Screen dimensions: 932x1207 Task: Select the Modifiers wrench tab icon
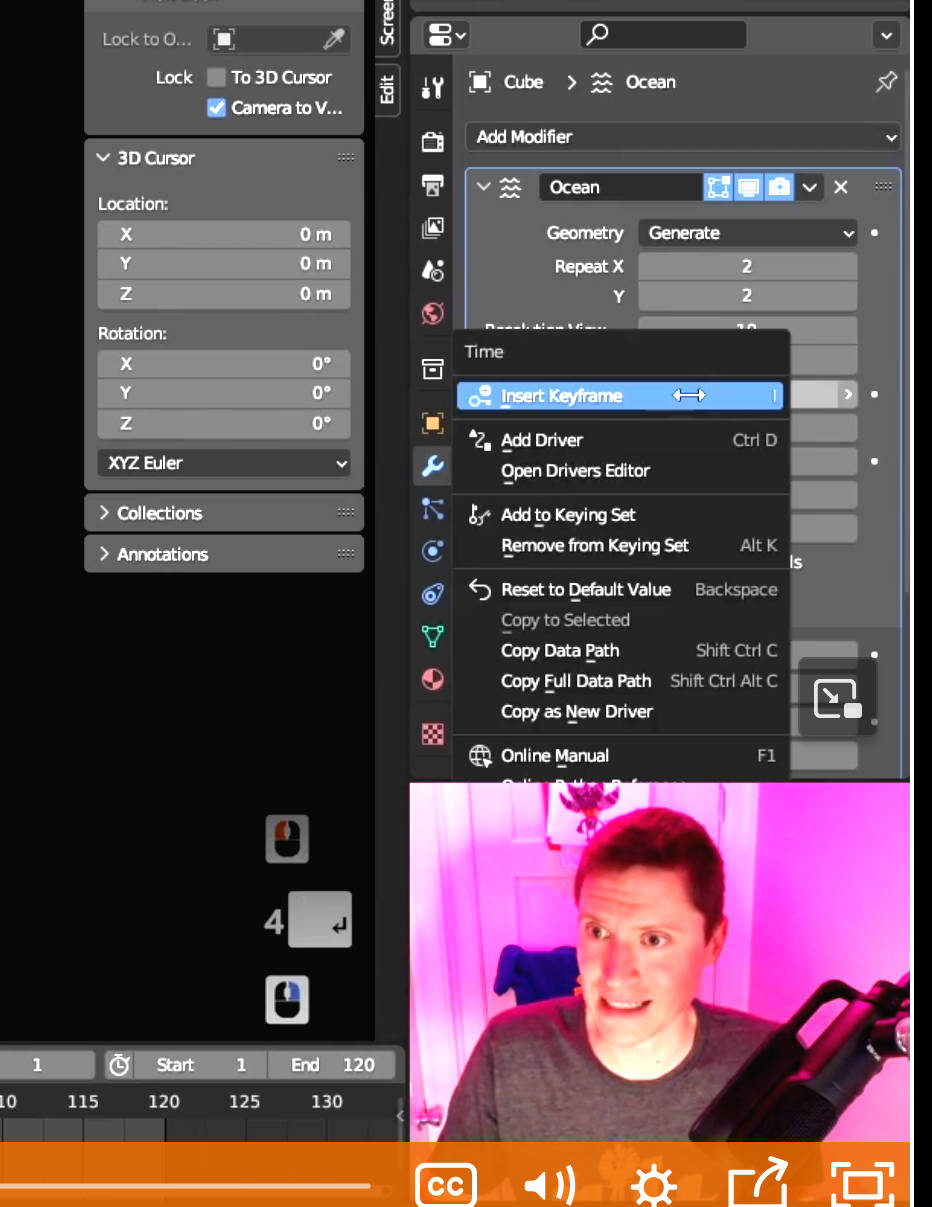pos(432,465)
